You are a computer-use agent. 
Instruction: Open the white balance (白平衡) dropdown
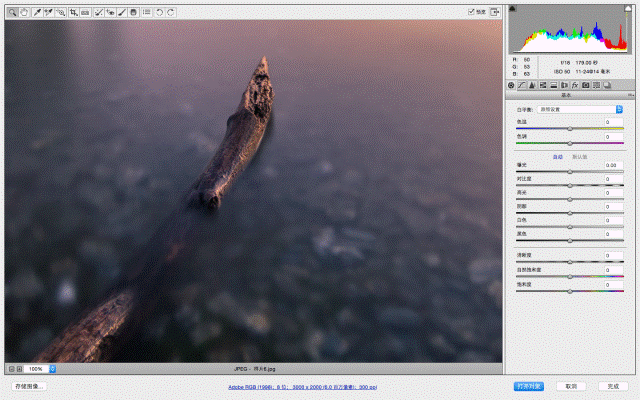(581, 108)
